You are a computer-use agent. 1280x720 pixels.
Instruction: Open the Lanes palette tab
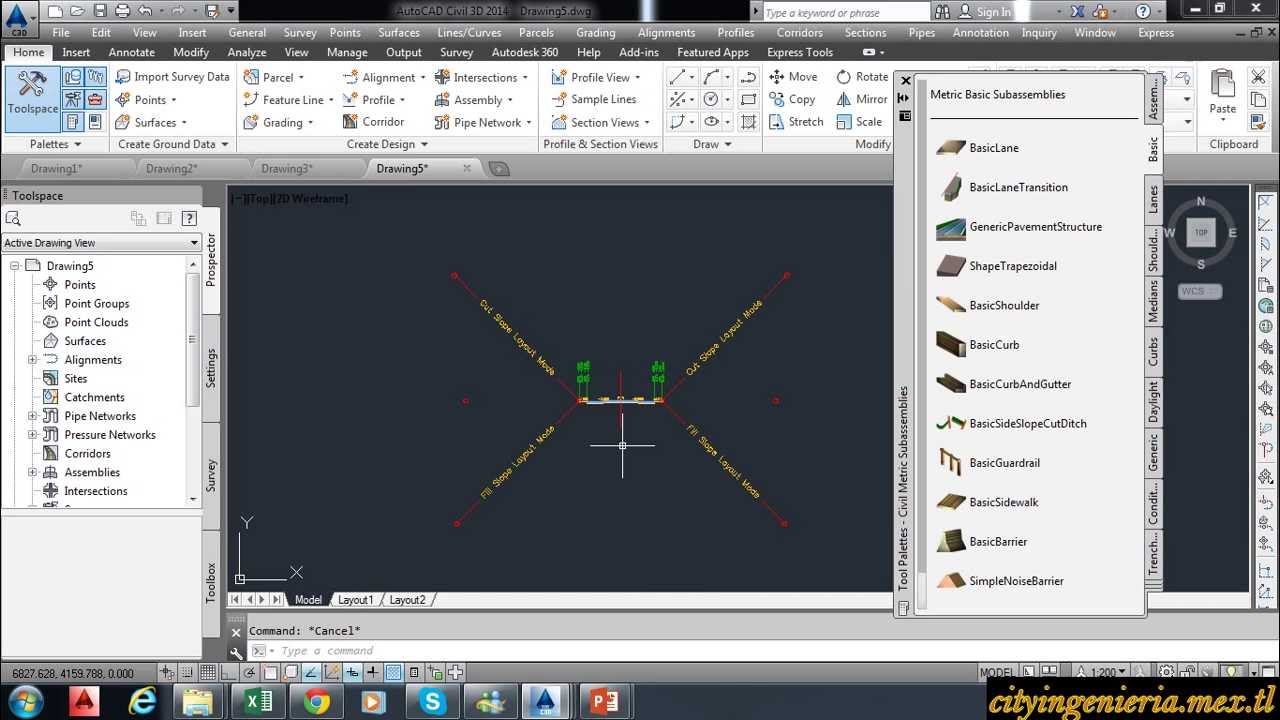(x=1153, y=199)
